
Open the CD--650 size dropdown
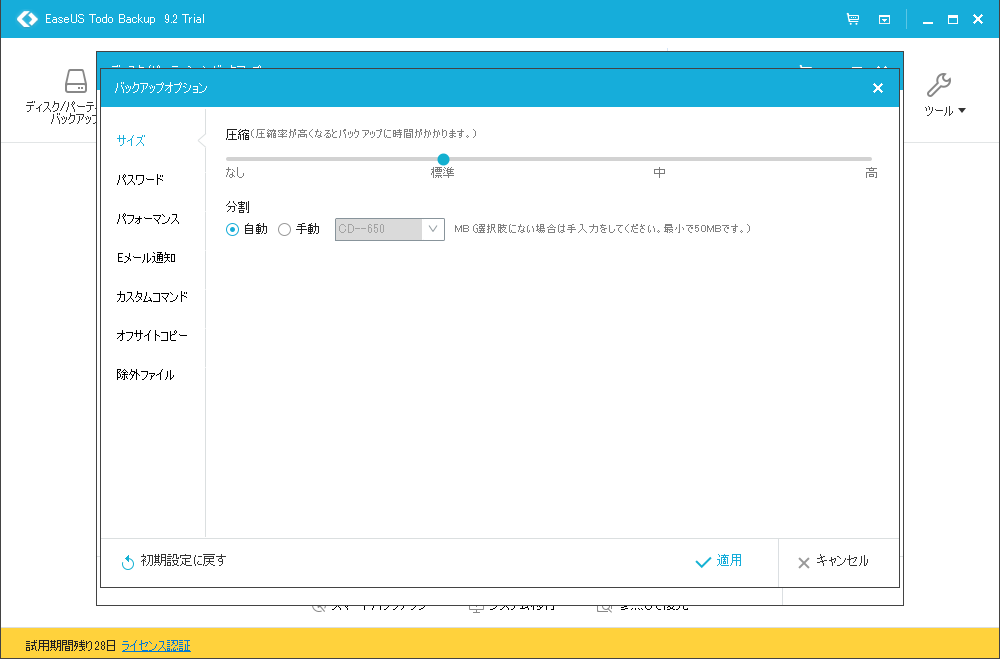[x=431, y=229]
